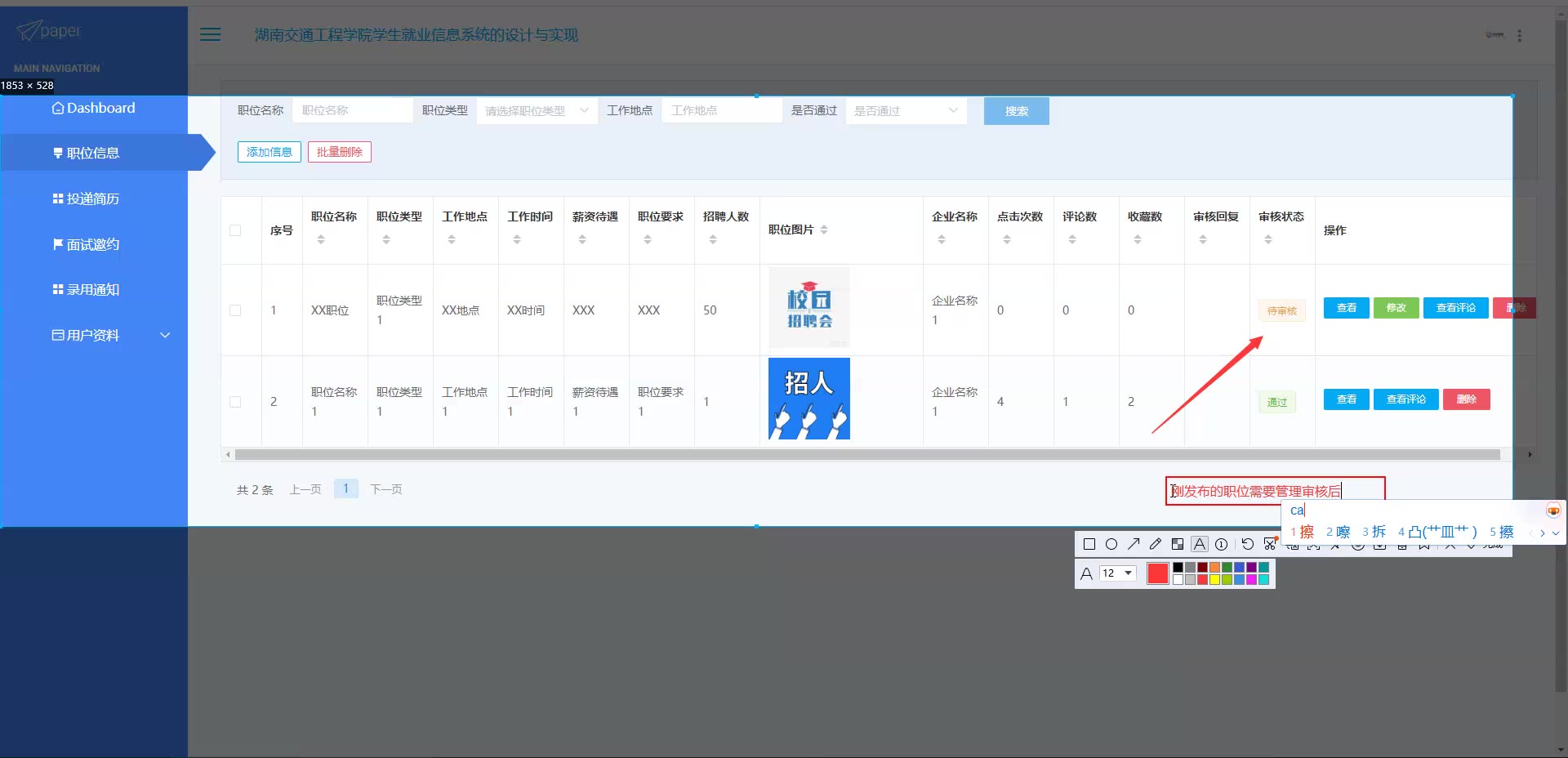
Task: Choose IME candidate 1 擦
Action: tap(1303, 532)
